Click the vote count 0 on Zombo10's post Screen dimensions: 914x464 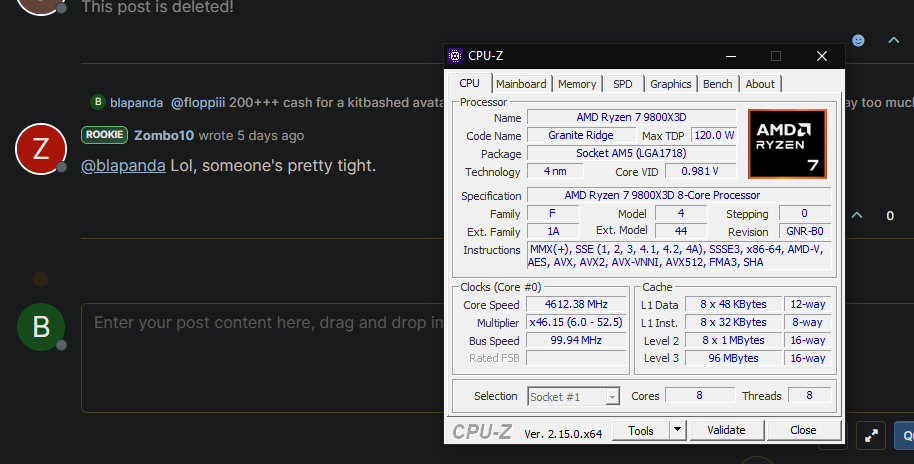(x=890, y=216)
